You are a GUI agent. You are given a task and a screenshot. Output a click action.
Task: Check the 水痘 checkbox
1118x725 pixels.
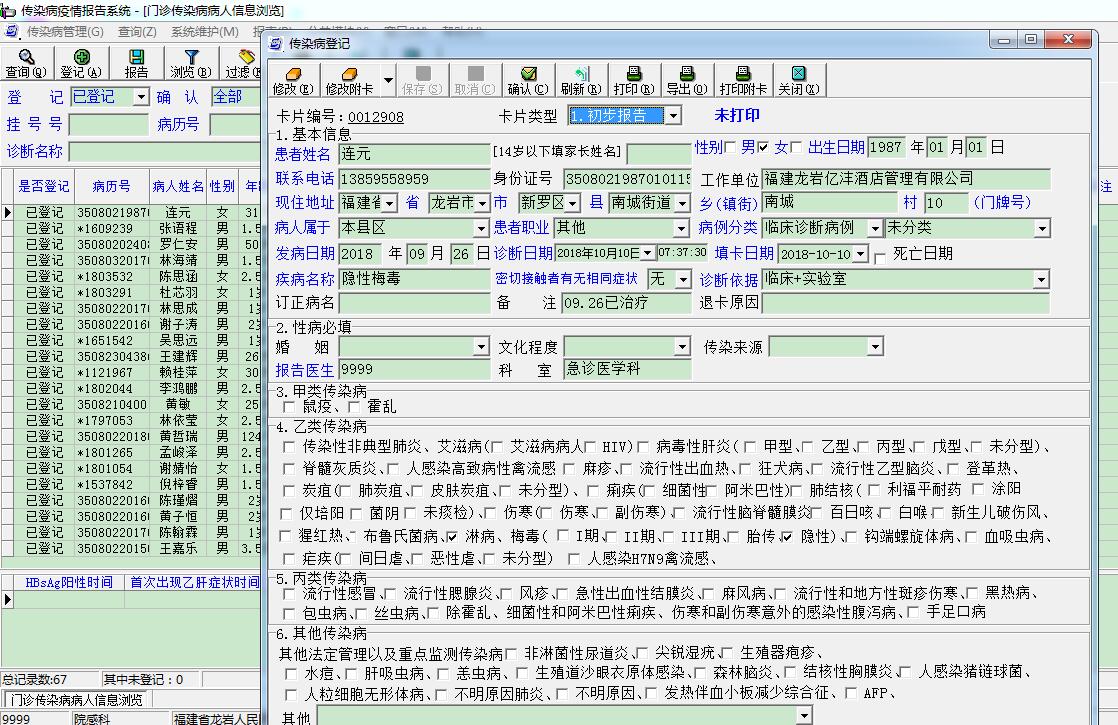click(x=290, y=672)
